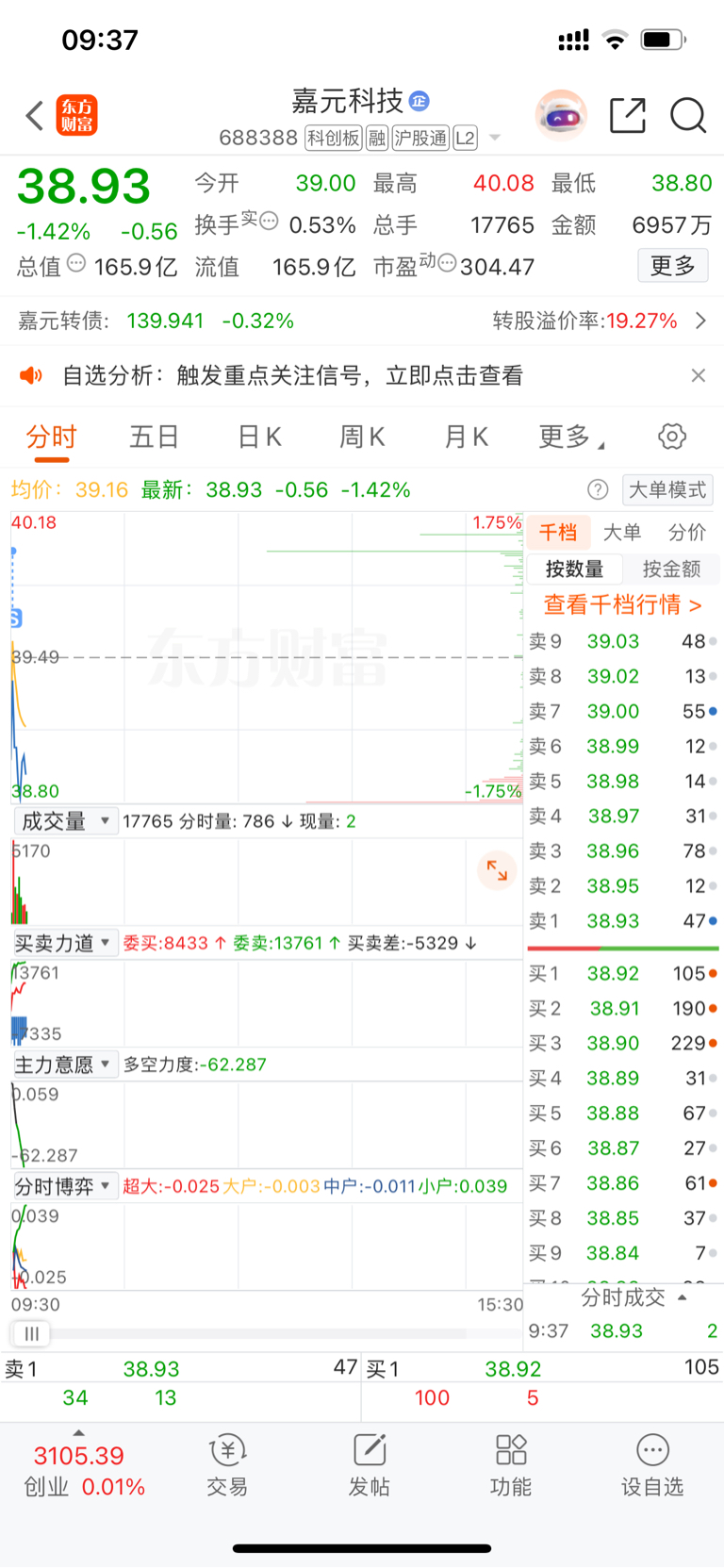Switch to the 月K chart tab
The height and width of the screenshot is (1568, 724).
coord(466,437)
